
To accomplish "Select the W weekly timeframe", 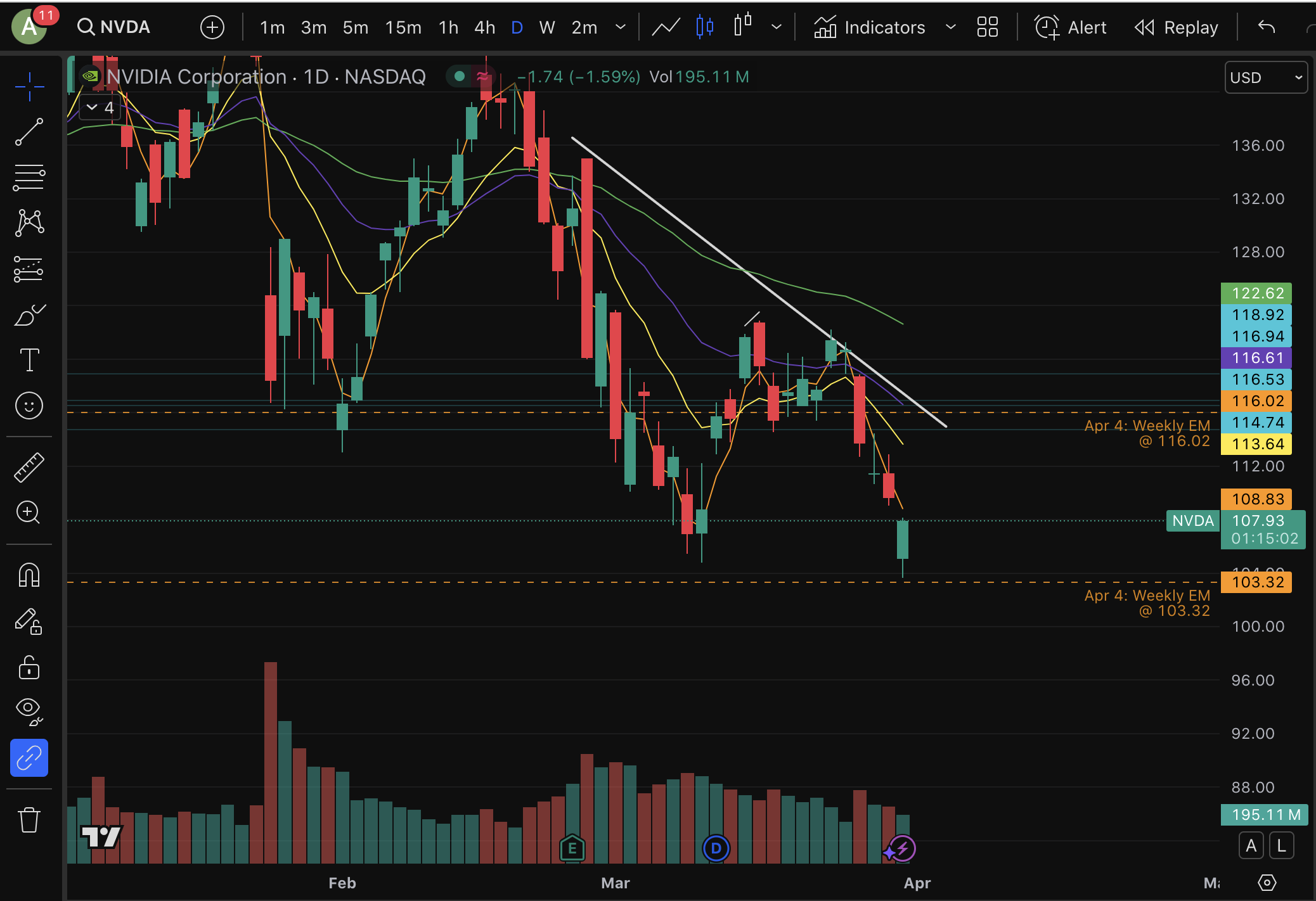I will coord(547,27).
